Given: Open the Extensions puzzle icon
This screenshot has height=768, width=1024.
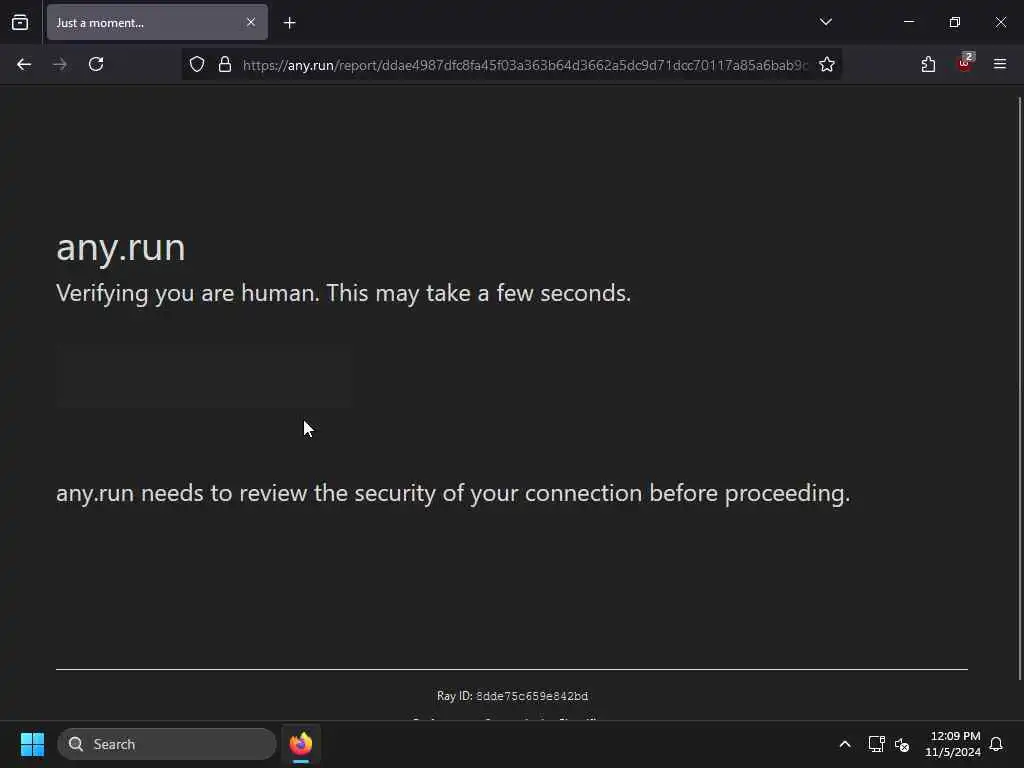Looking at the screenshot, I should click(x=928, y=64).
